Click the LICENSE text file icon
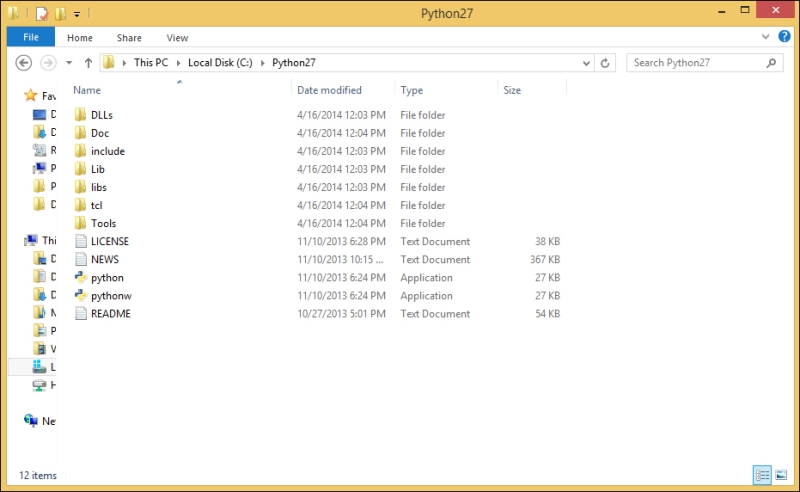Viewport: 800px width, 492px height. pos(81,241)
